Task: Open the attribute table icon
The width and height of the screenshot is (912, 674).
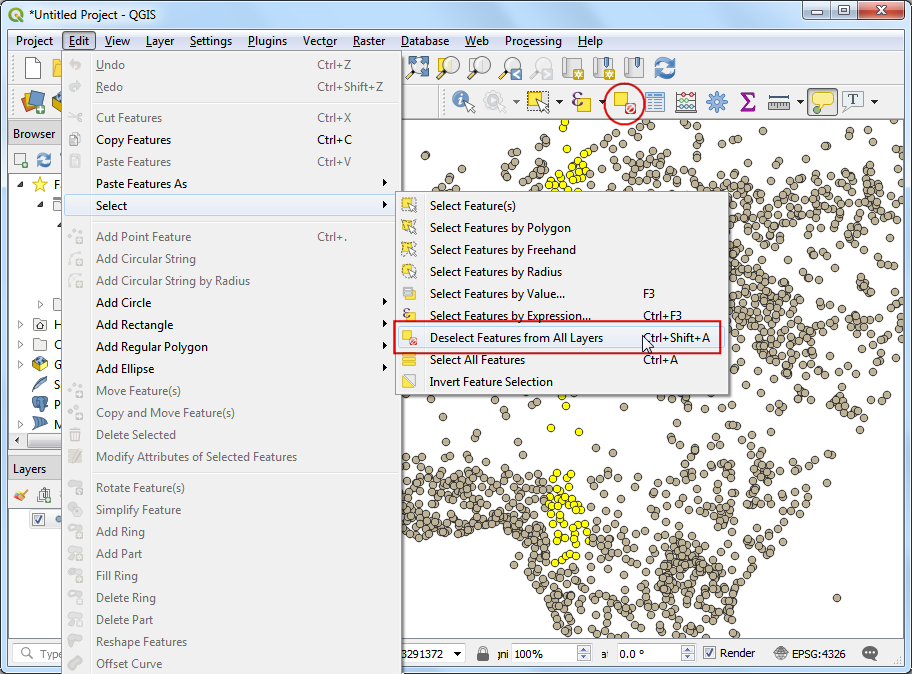Action: [x=655, y=102]
